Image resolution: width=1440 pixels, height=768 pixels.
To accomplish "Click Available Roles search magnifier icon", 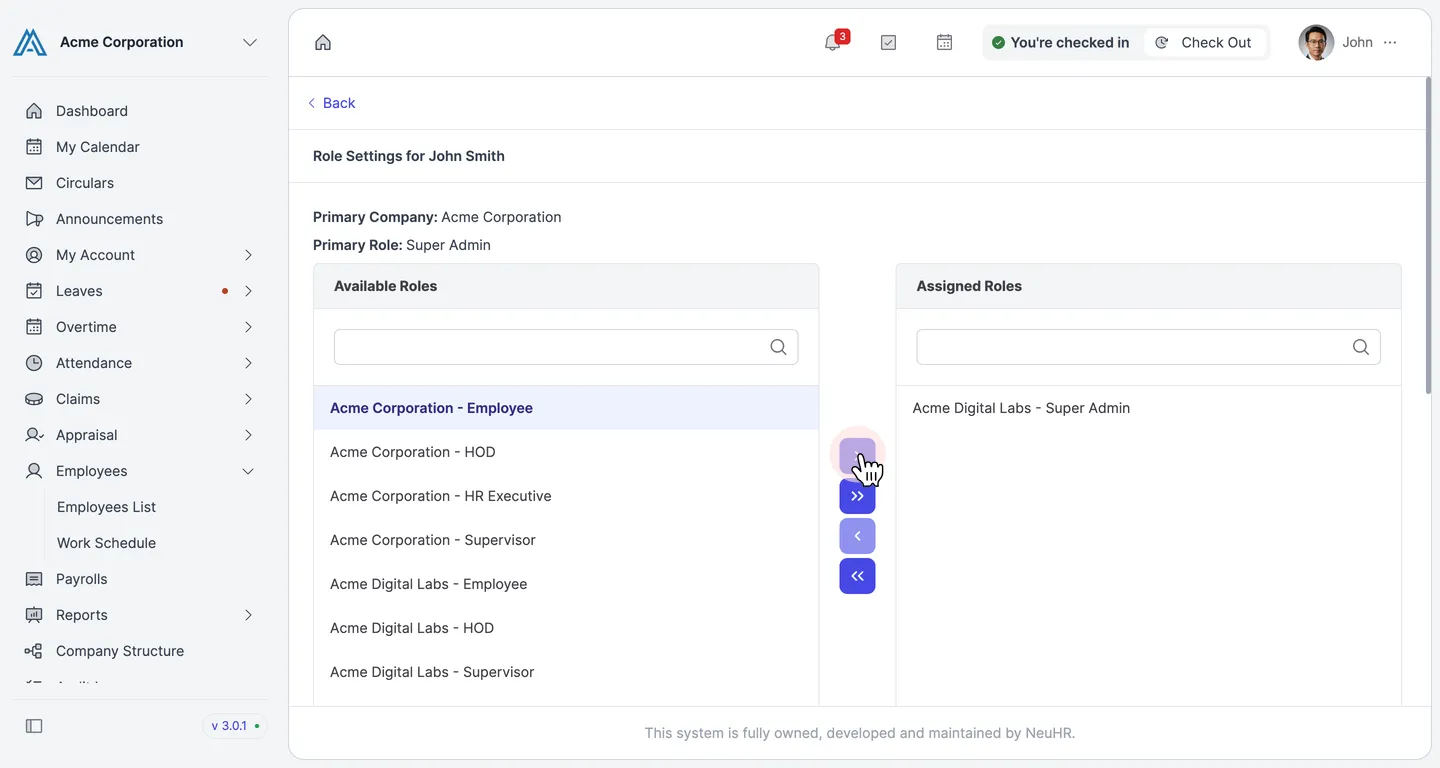I will click(778, 347).
